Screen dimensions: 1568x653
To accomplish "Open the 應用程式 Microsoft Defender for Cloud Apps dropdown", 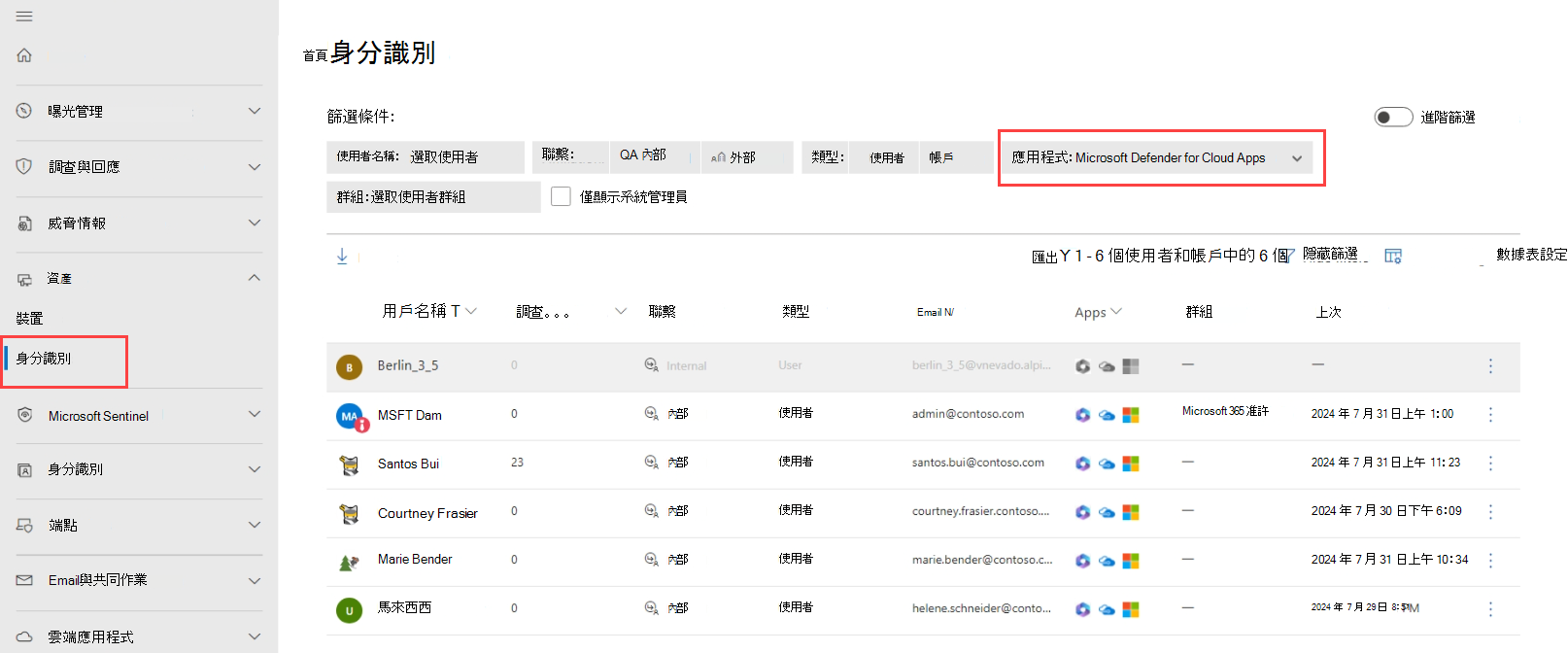I will point(1156,157).
